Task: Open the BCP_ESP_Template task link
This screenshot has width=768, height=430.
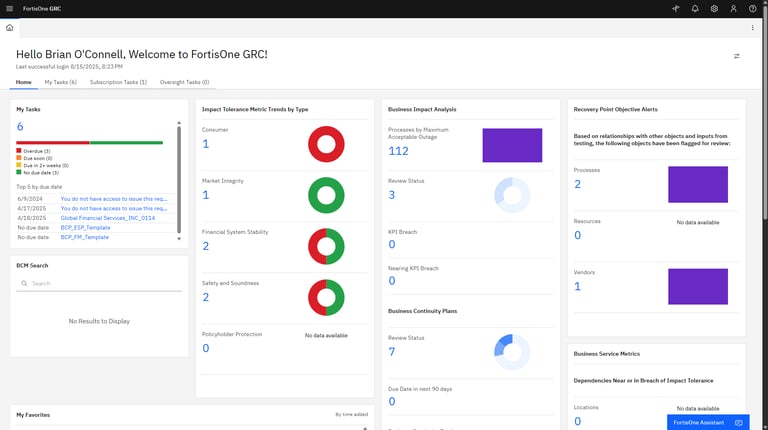Action: 84,227
